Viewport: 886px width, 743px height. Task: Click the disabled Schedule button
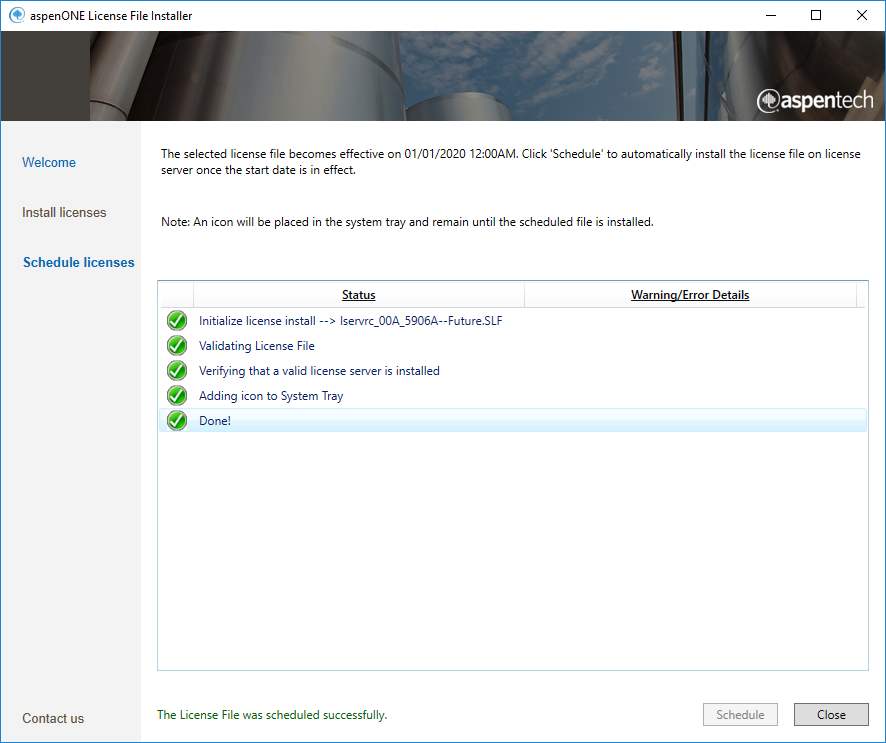tap(740, 715)
